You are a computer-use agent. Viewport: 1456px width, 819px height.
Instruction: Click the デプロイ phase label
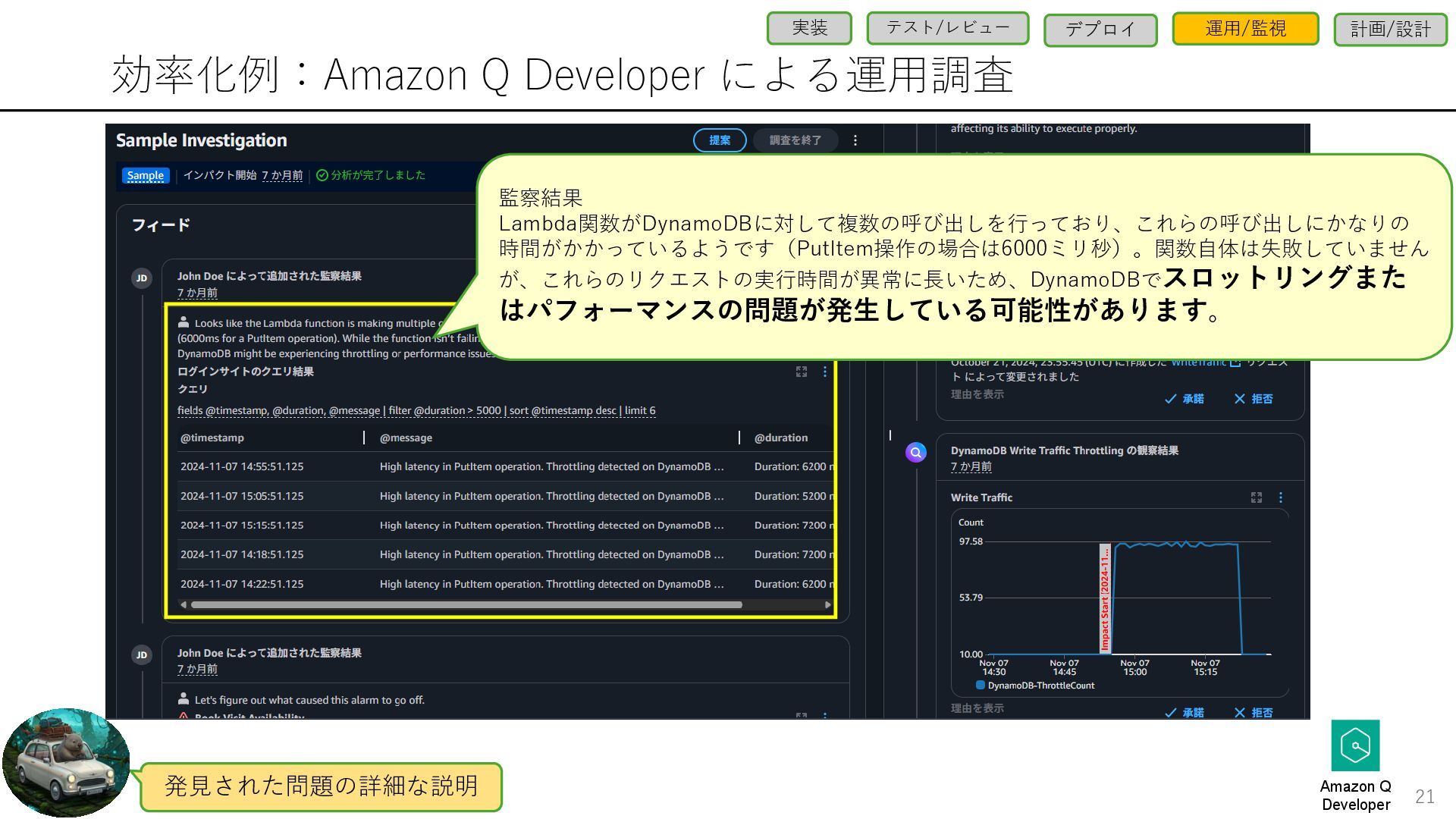1100,30
